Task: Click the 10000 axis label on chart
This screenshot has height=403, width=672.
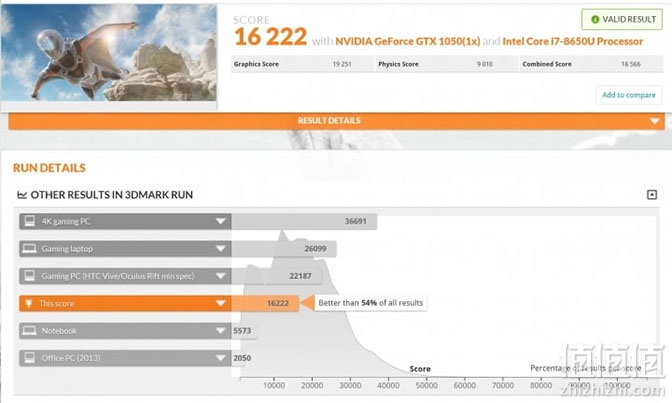Action: pyautogui.click(x=274, y=385)
